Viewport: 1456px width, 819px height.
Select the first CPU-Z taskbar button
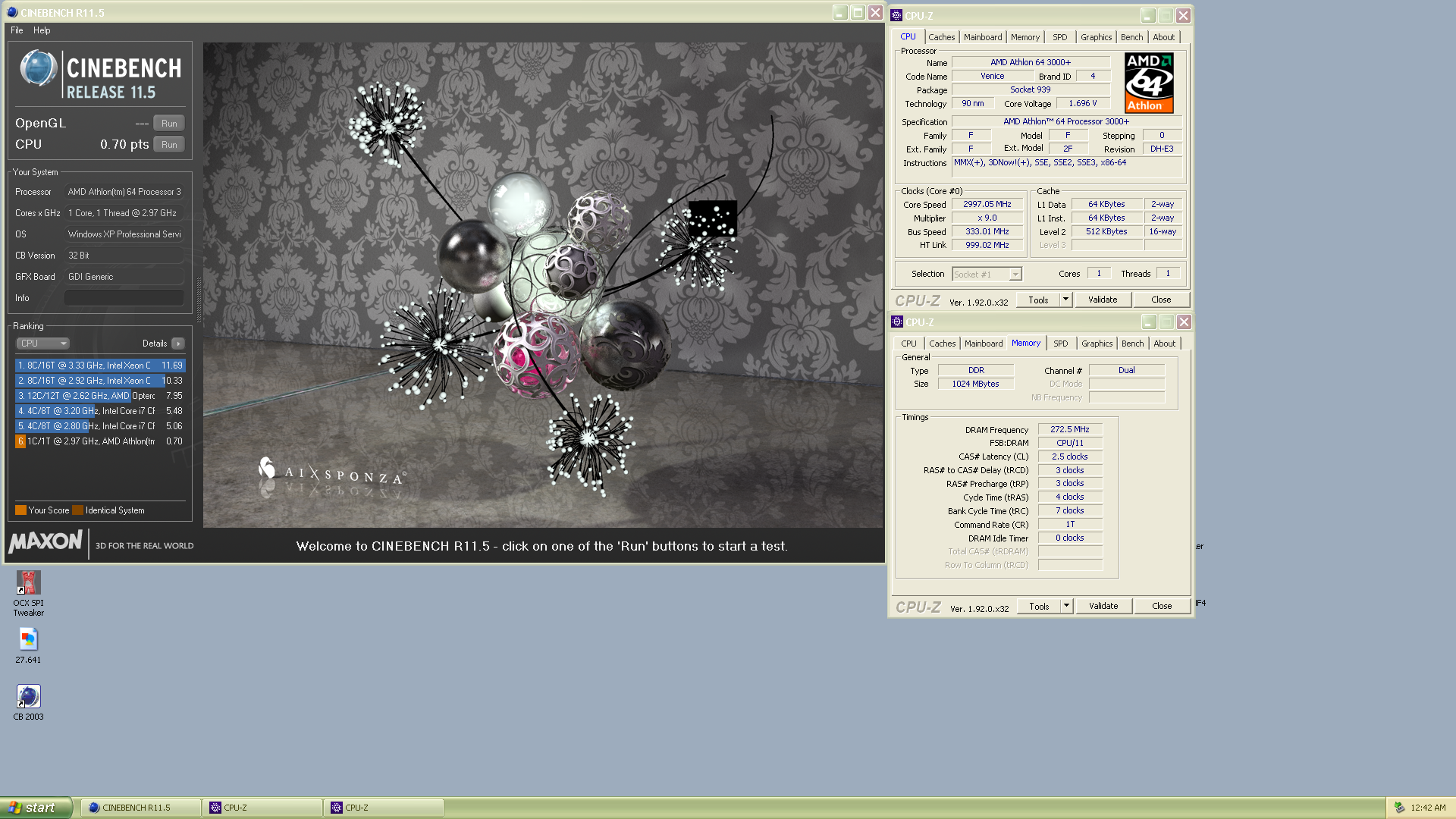pyautogui.click(x=263, y=808)
